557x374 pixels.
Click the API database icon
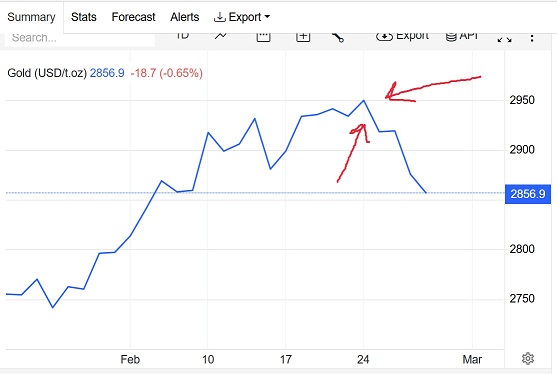click(x=462, y=37)
